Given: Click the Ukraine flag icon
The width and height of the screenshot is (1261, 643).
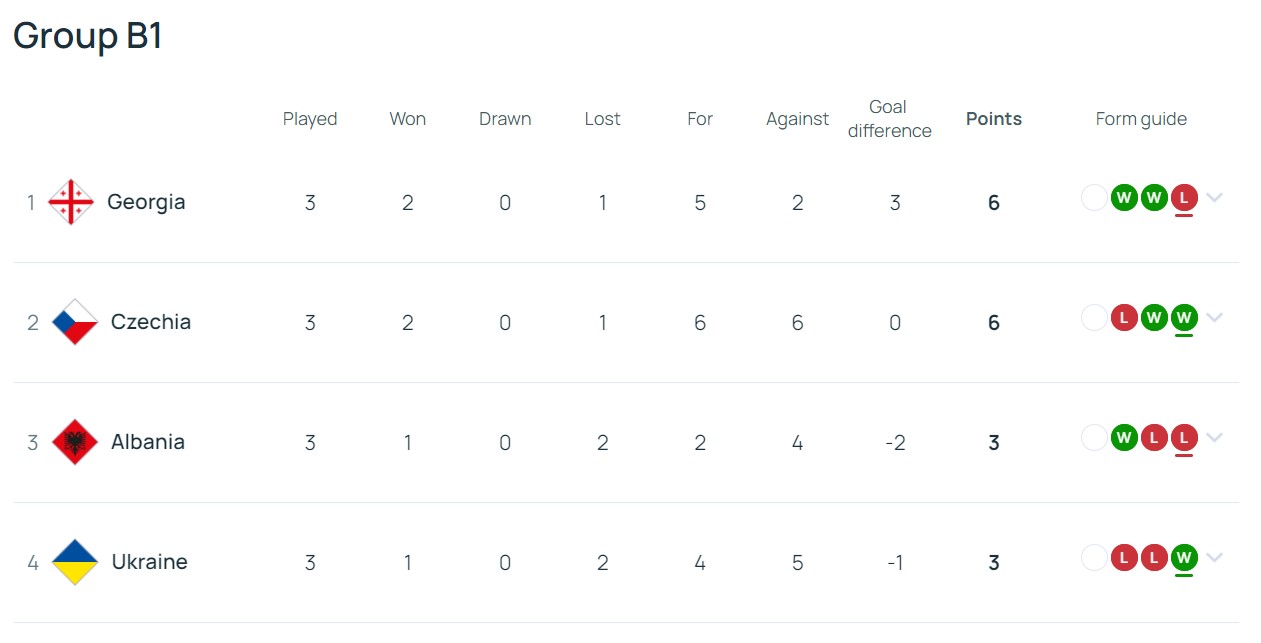Looking at the screenshot, I should click(x=75, y=562).
